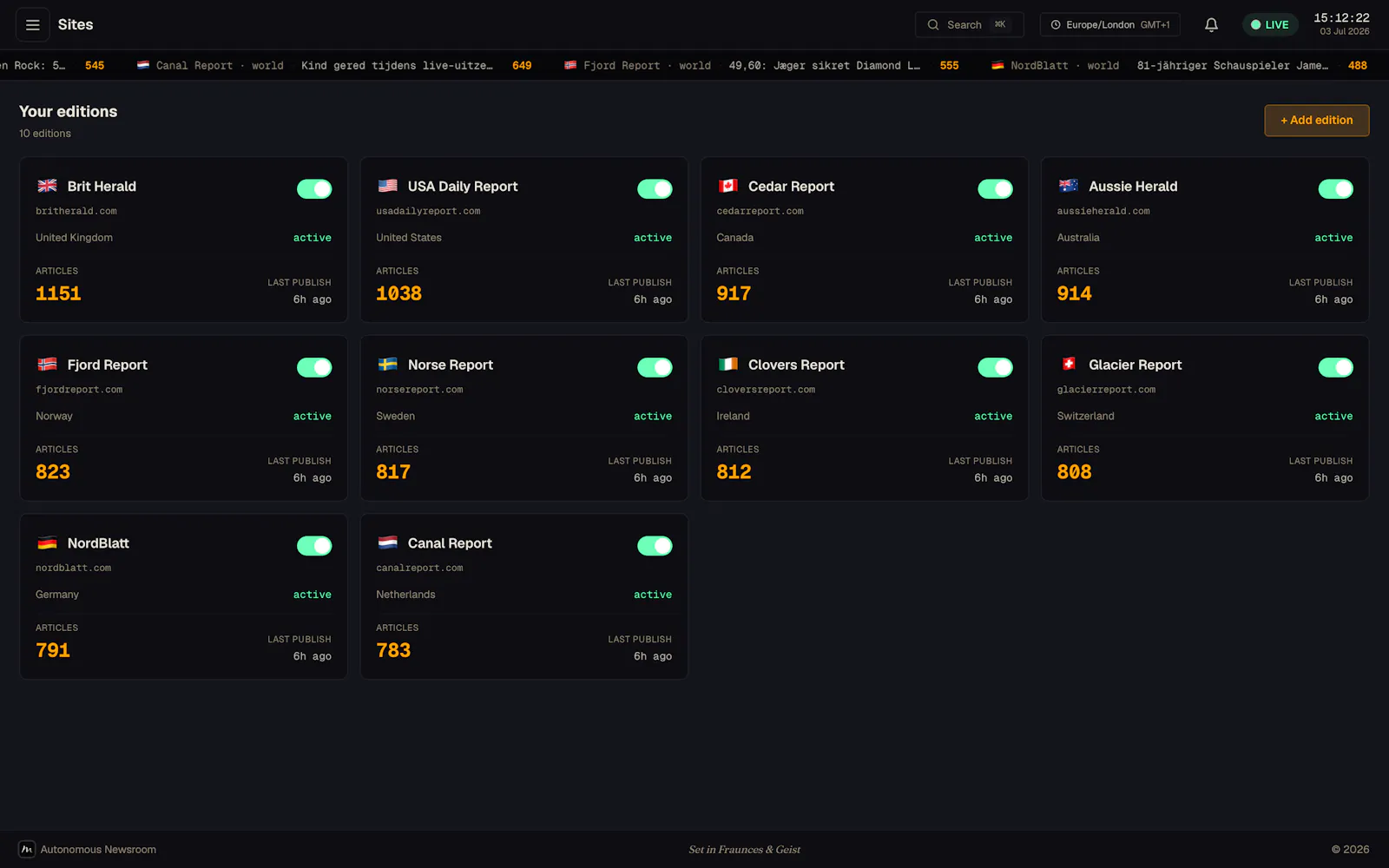Click the US flag on USA Daily Report
This screenshot has width=1389, height=868.
pyautogui.click(x=388, y=186)
